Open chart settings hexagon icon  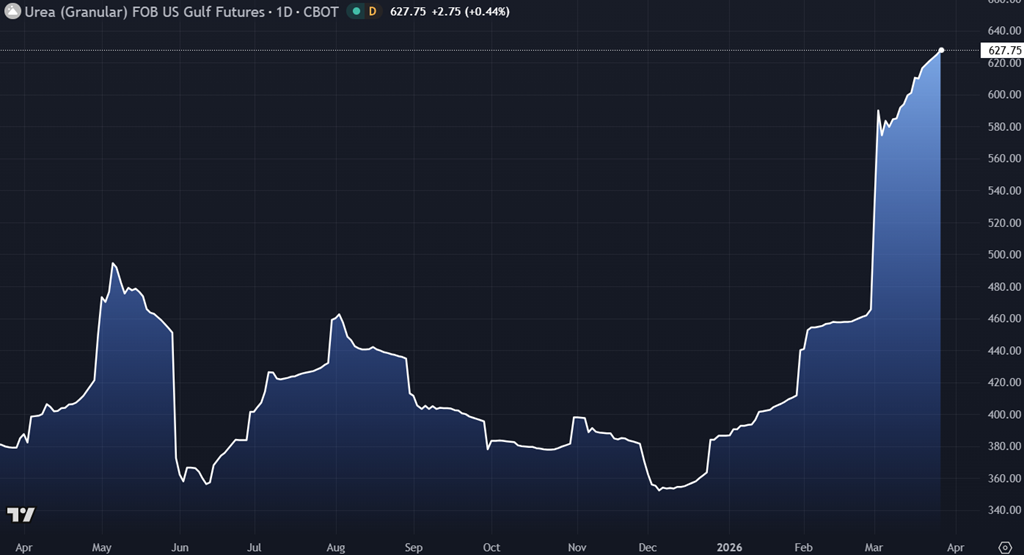click(1004, 547)
